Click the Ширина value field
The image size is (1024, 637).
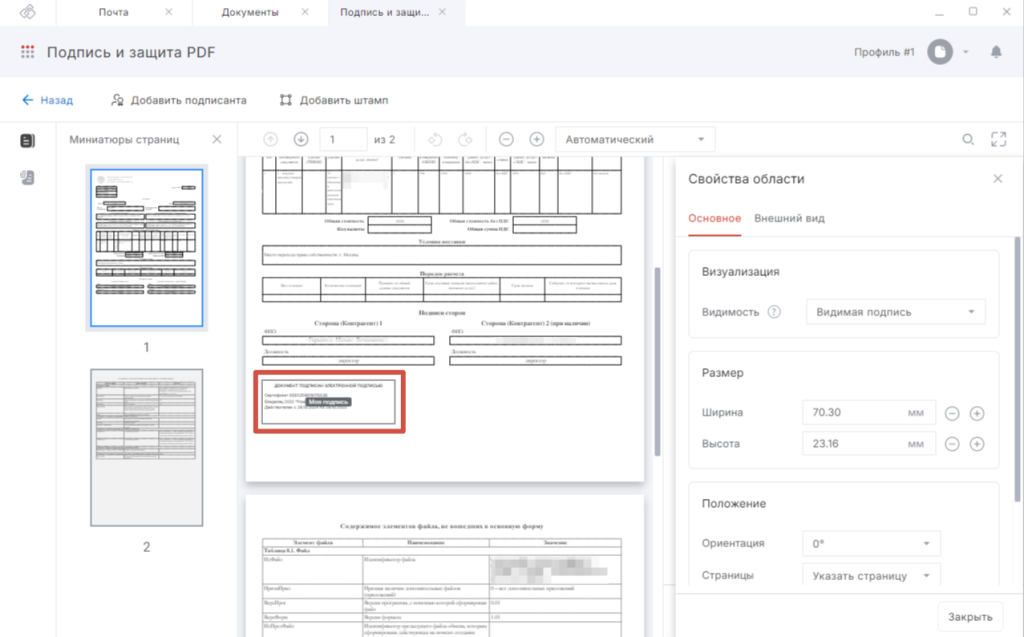click(x=869, y=413)
